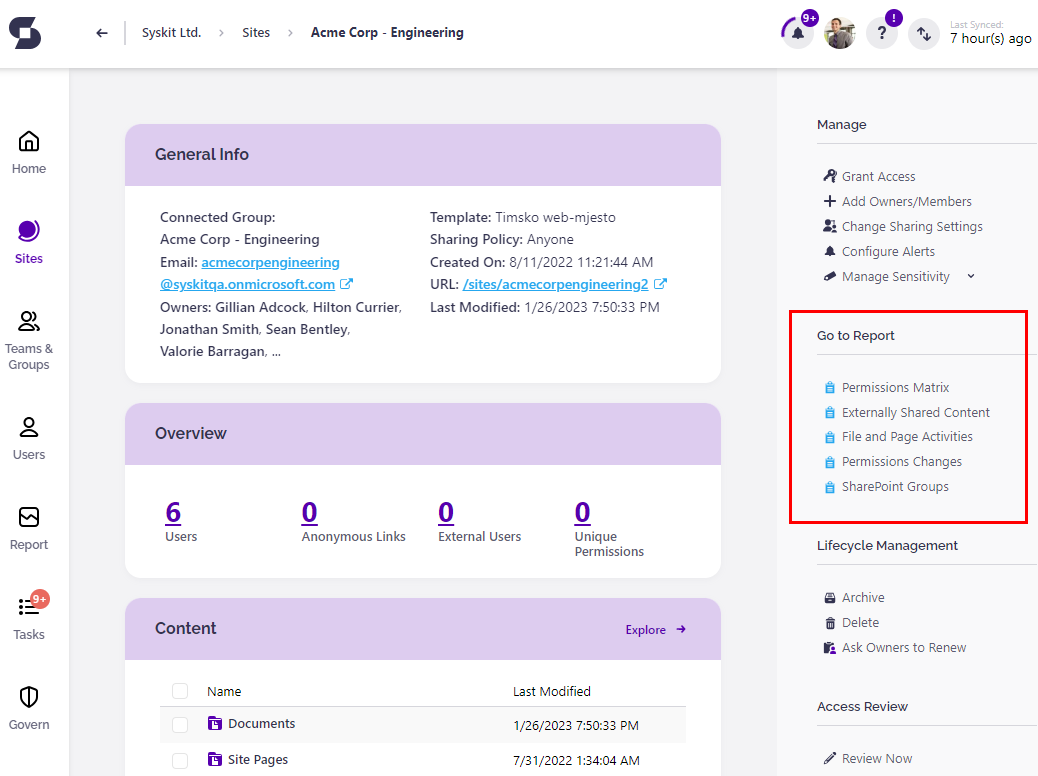
Task: Click the notifications bell icon
Action: tap(797, 33)
